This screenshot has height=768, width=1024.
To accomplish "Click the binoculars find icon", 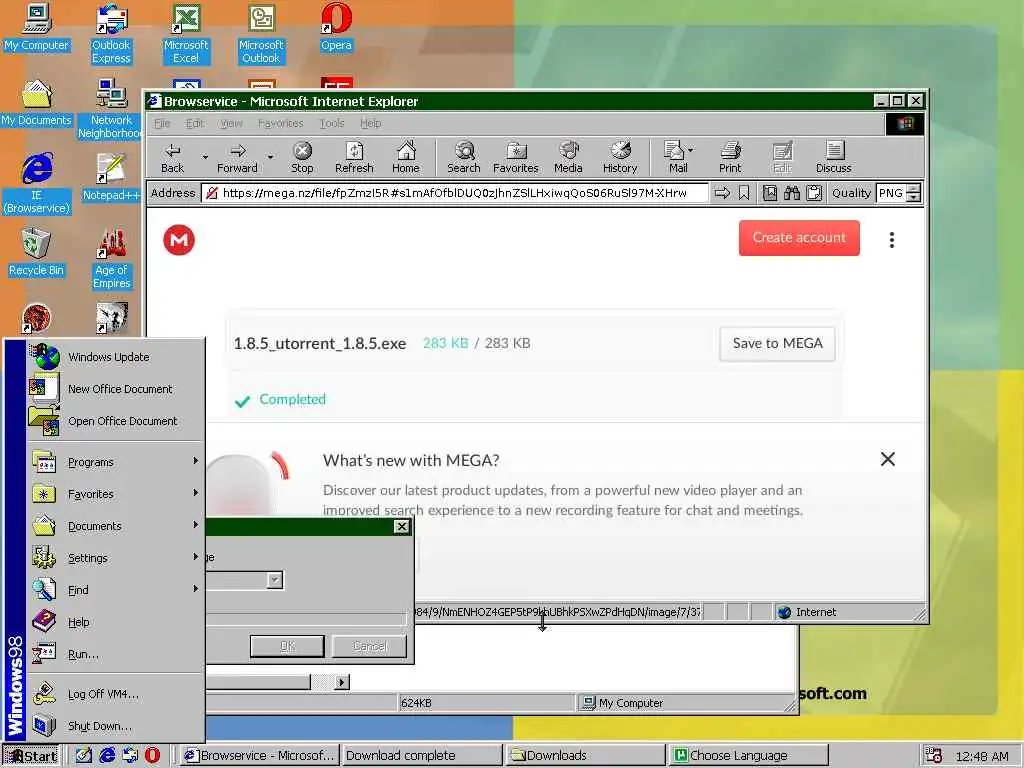I will (792, 193).
